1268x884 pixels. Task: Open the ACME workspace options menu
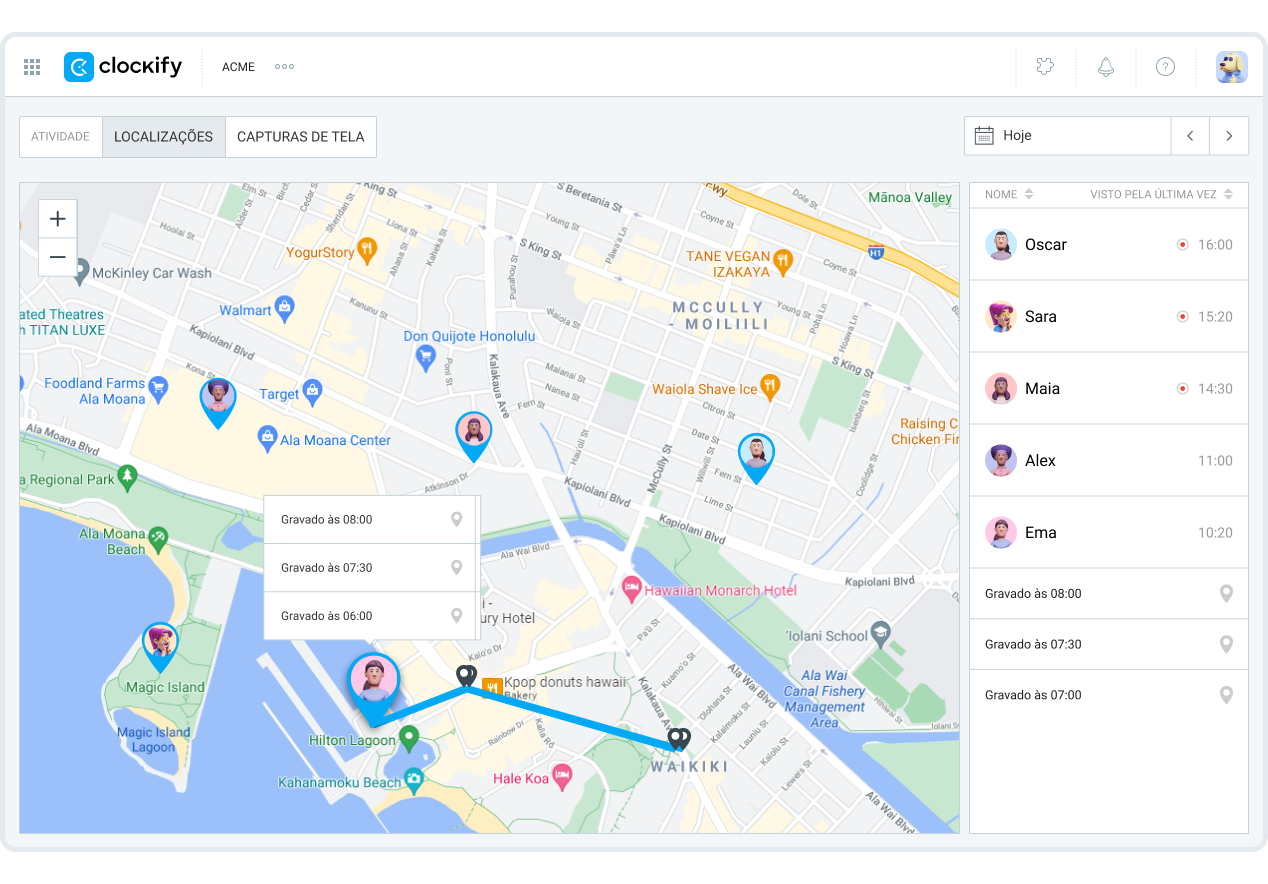point(284,67)
